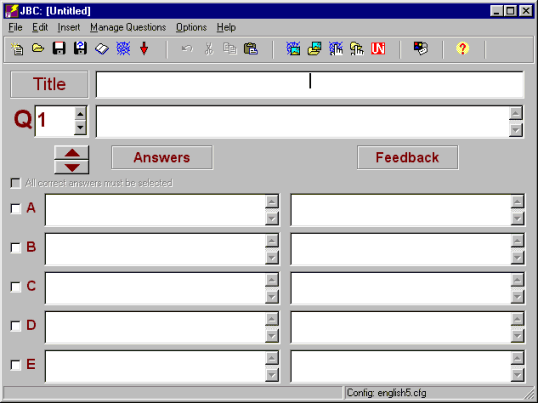Save the quiz with the floppy disk icon
This screenshot has width=538, height=403.
[59, 49]
